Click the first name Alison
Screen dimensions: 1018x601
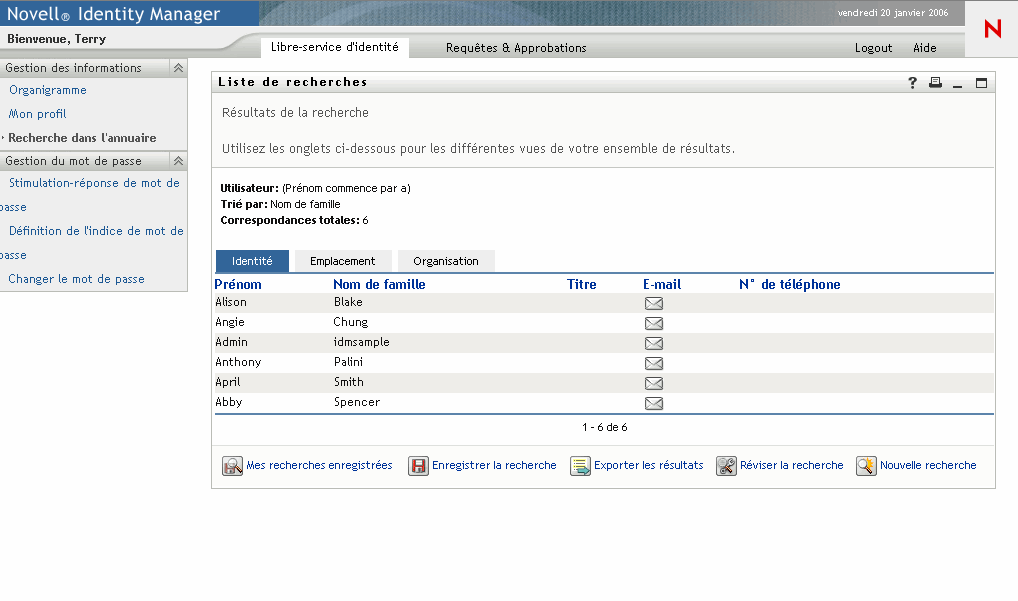[230, 302]
